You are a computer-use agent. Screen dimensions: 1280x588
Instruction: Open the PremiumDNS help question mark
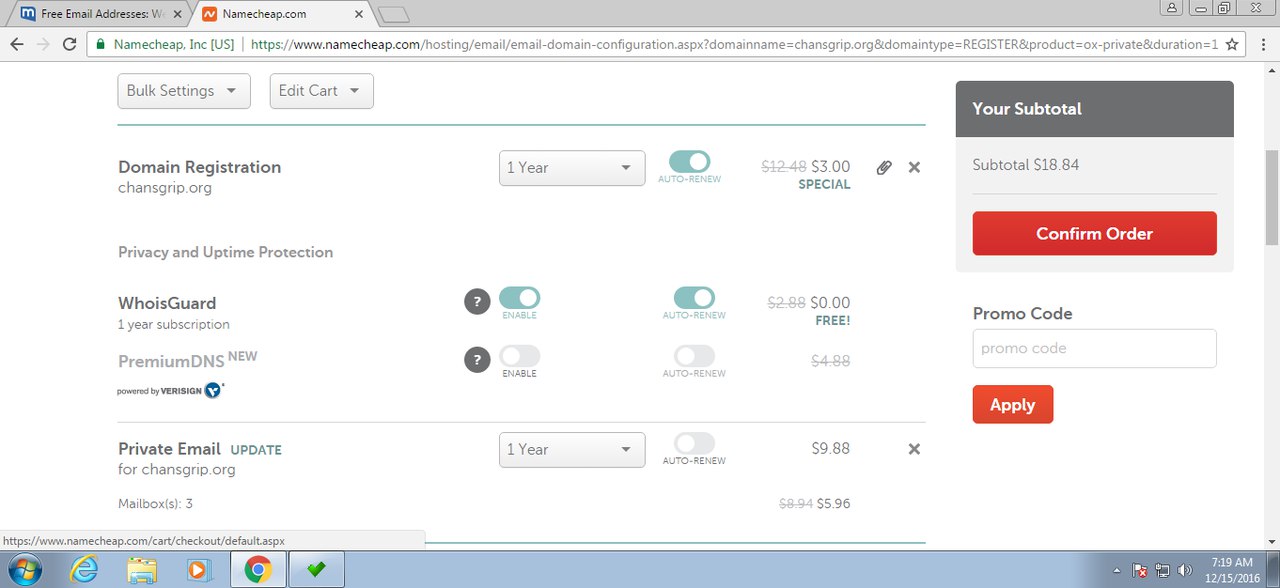click(477, 360)
